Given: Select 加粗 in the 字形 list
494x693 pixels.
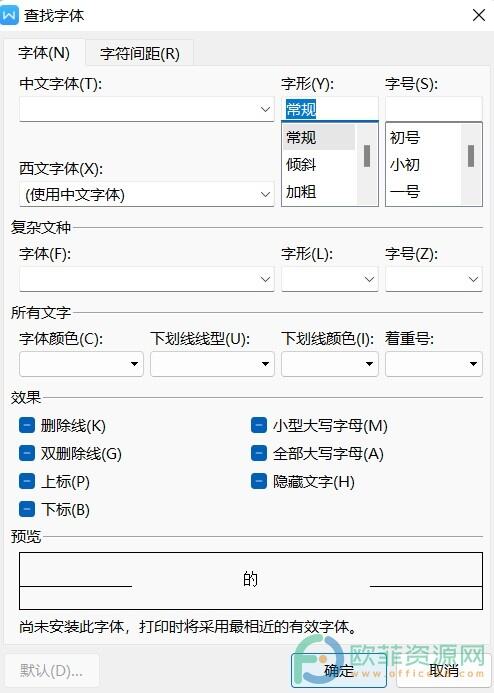Looking at the screenshot, I should 301,192.
